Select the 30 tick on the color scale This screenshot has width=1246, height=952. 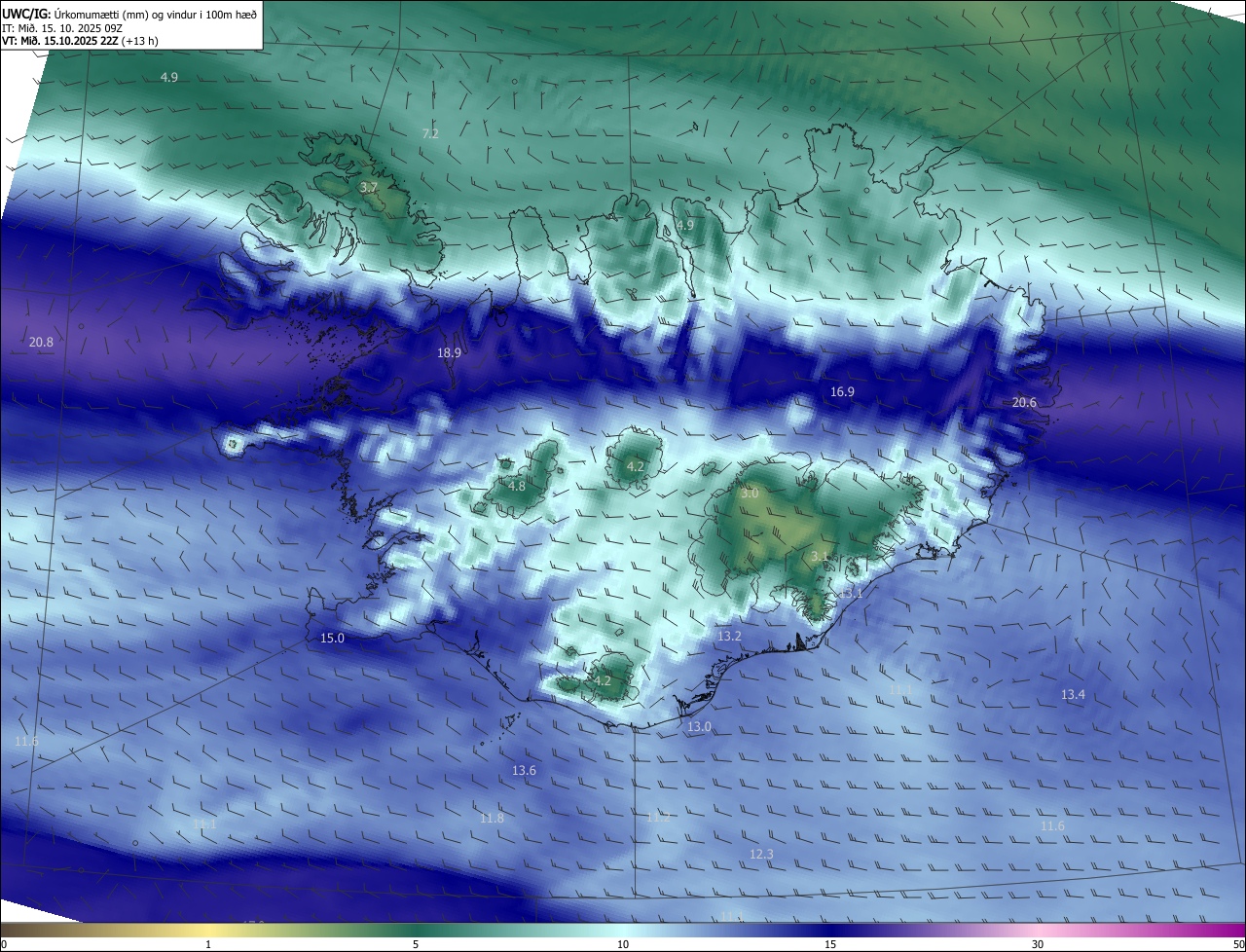click(1038, 944)
